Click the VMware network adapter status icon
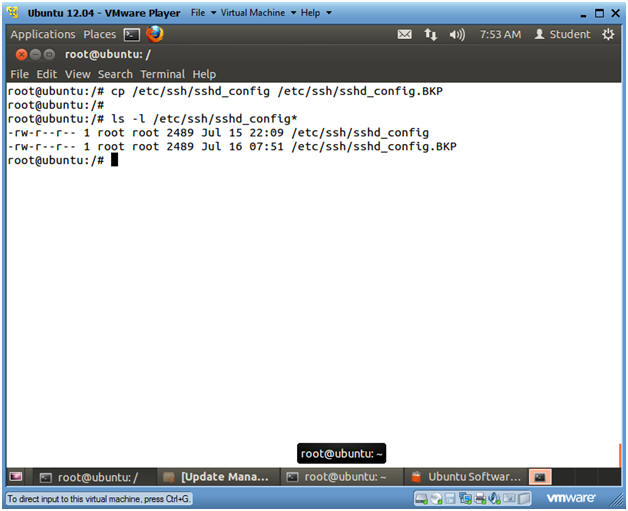 click(x=465, y=499)
